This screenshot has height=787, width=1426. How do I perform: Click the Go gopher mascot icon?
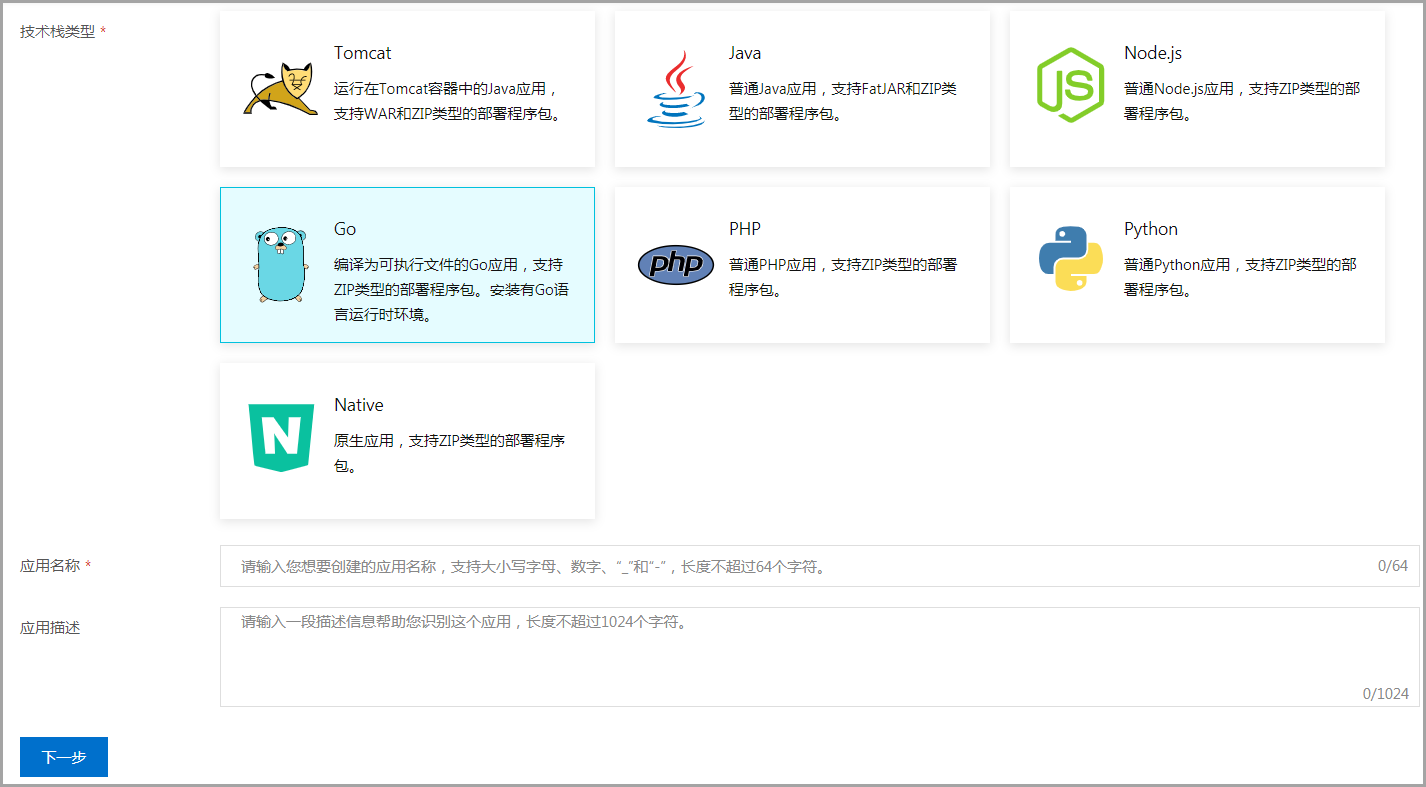[x=279, y=265]
